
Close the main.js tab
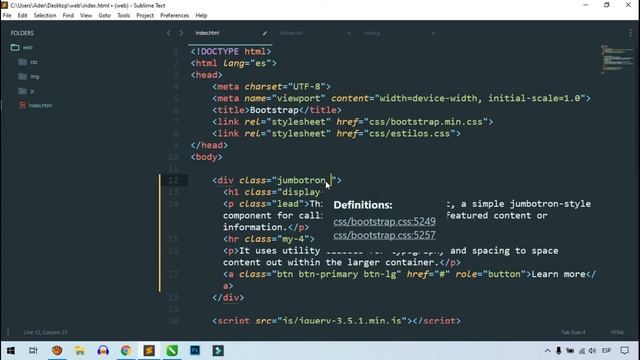tap(433, 33)
